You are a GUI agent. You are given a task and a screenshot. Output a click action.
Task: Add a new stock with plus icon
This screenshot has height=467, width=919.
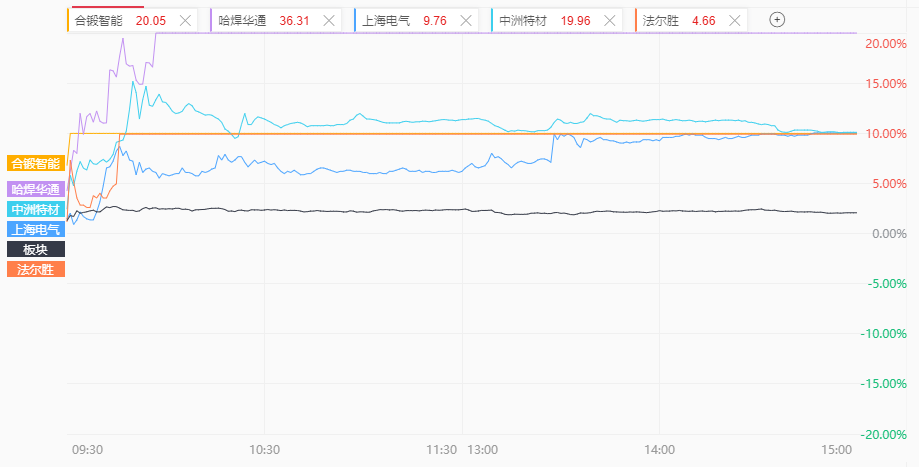tap(778, 20)
